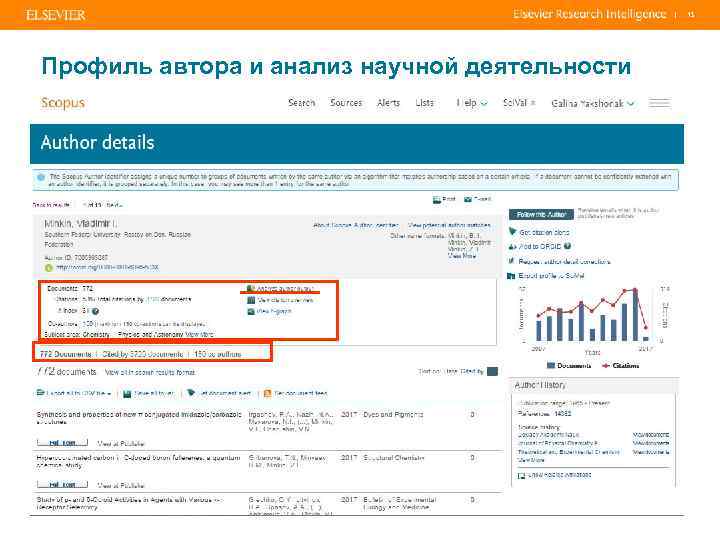Click the blue sort order button
The height and width of the screenshot is (540, 720).
(492, 371)
